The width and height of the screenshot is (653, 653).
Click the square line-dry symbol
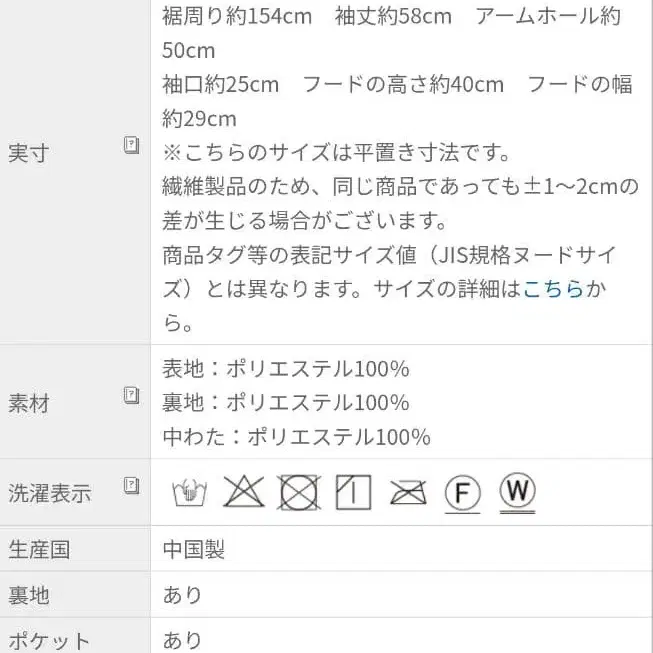pos(353,491)
